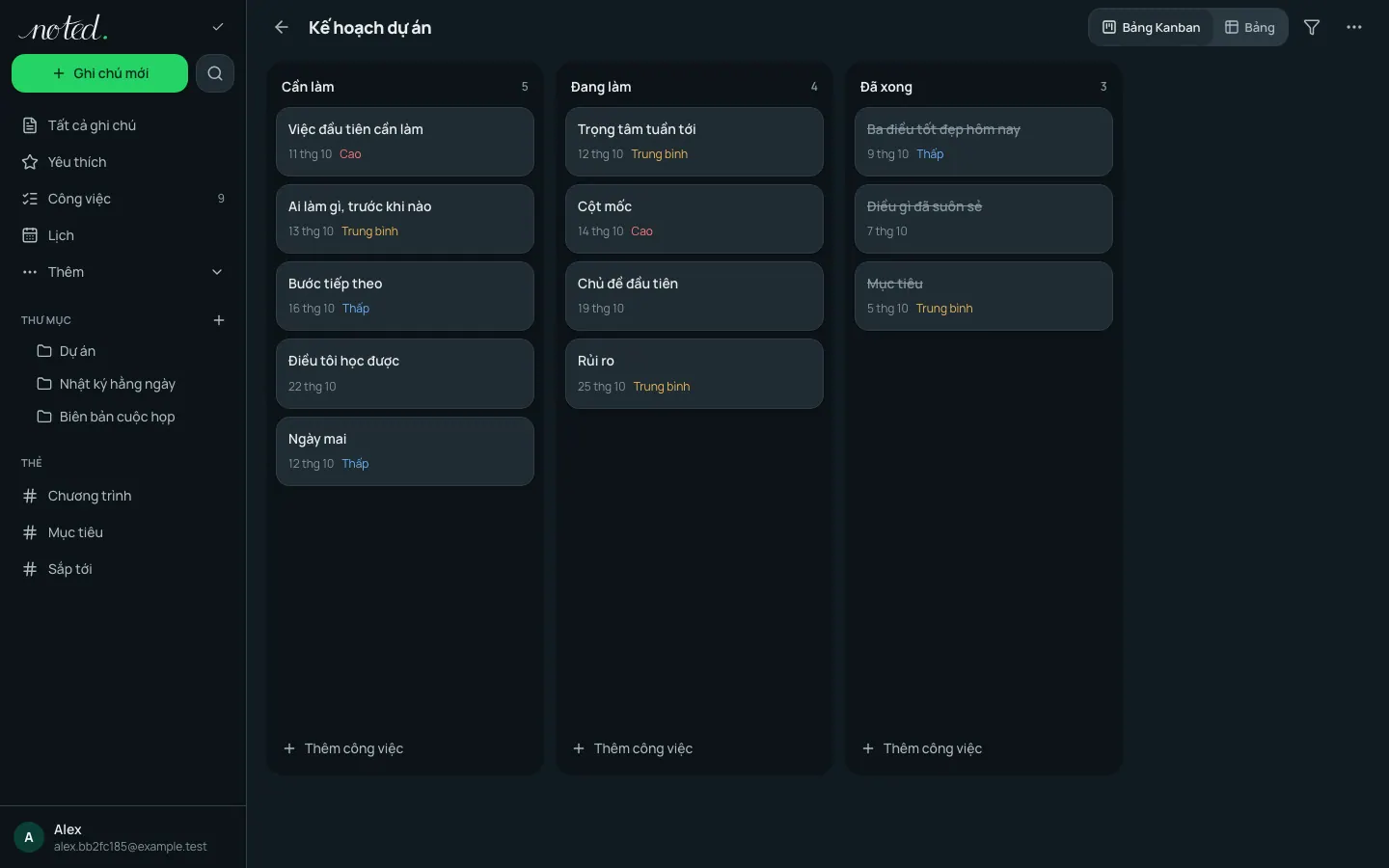Go back using the left arrow icon
1389x868 pixels.
tap(282, 27)
